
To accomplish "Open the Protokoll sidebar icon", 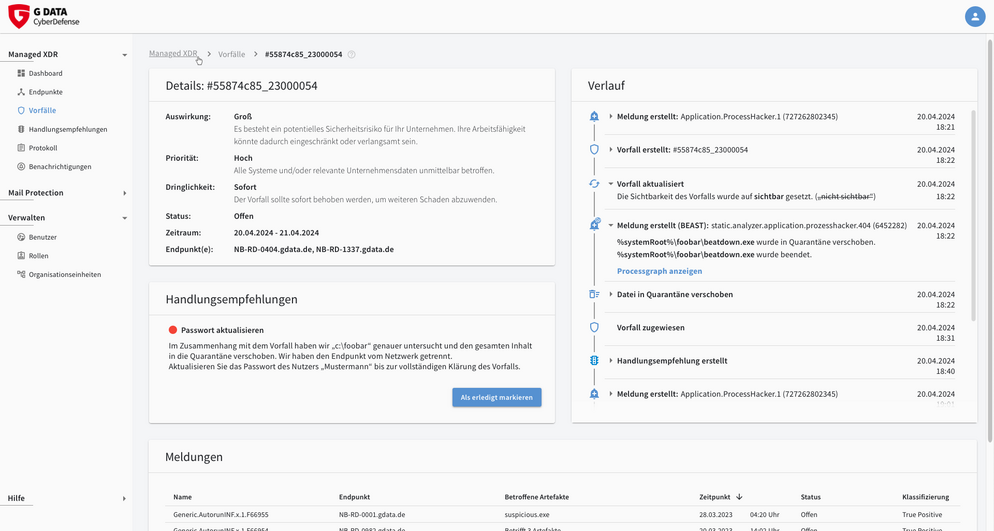I will (21, 148).
